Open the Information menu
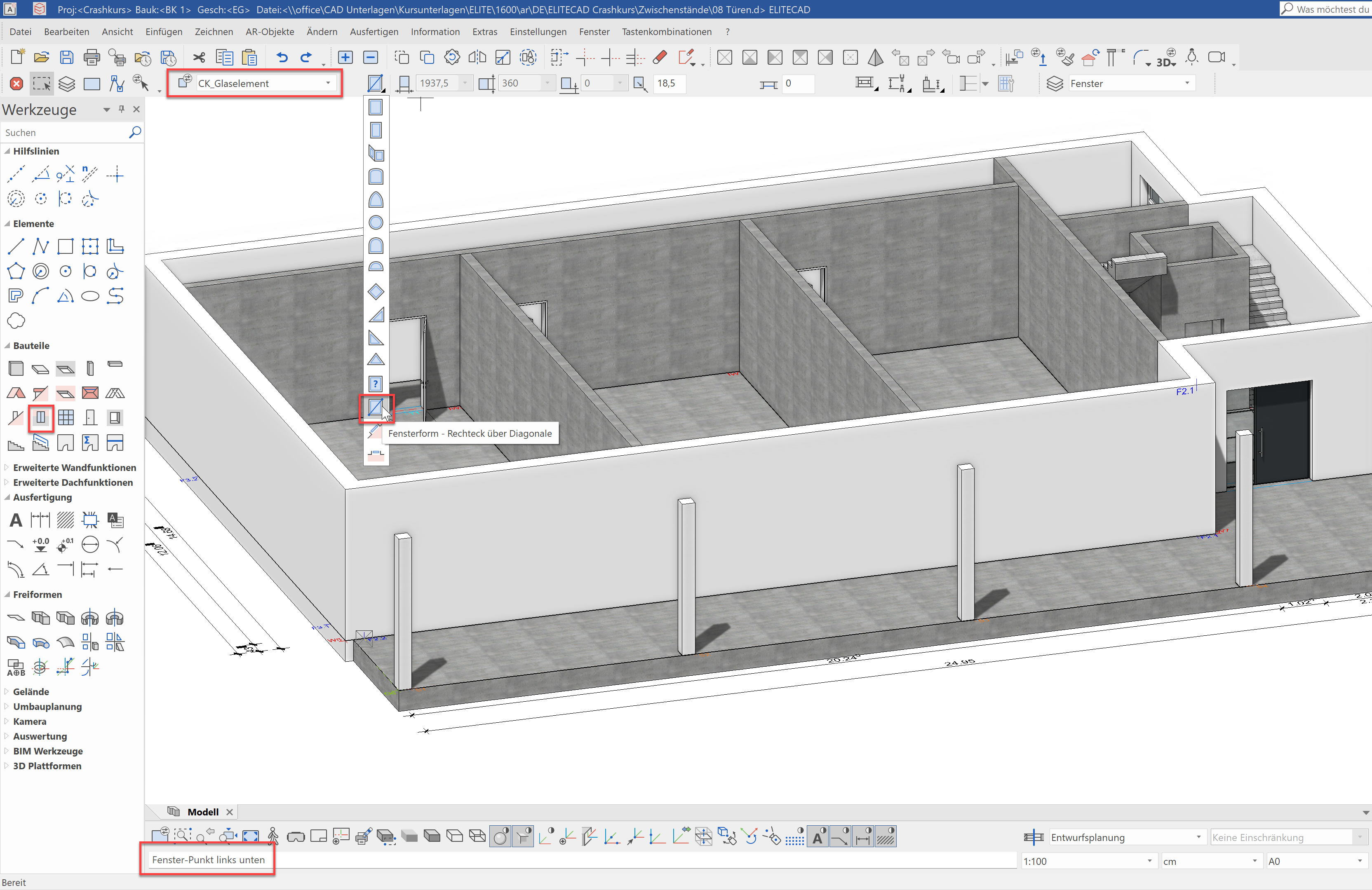Viewport: 1372px width, 890px height. click(435, 32)
